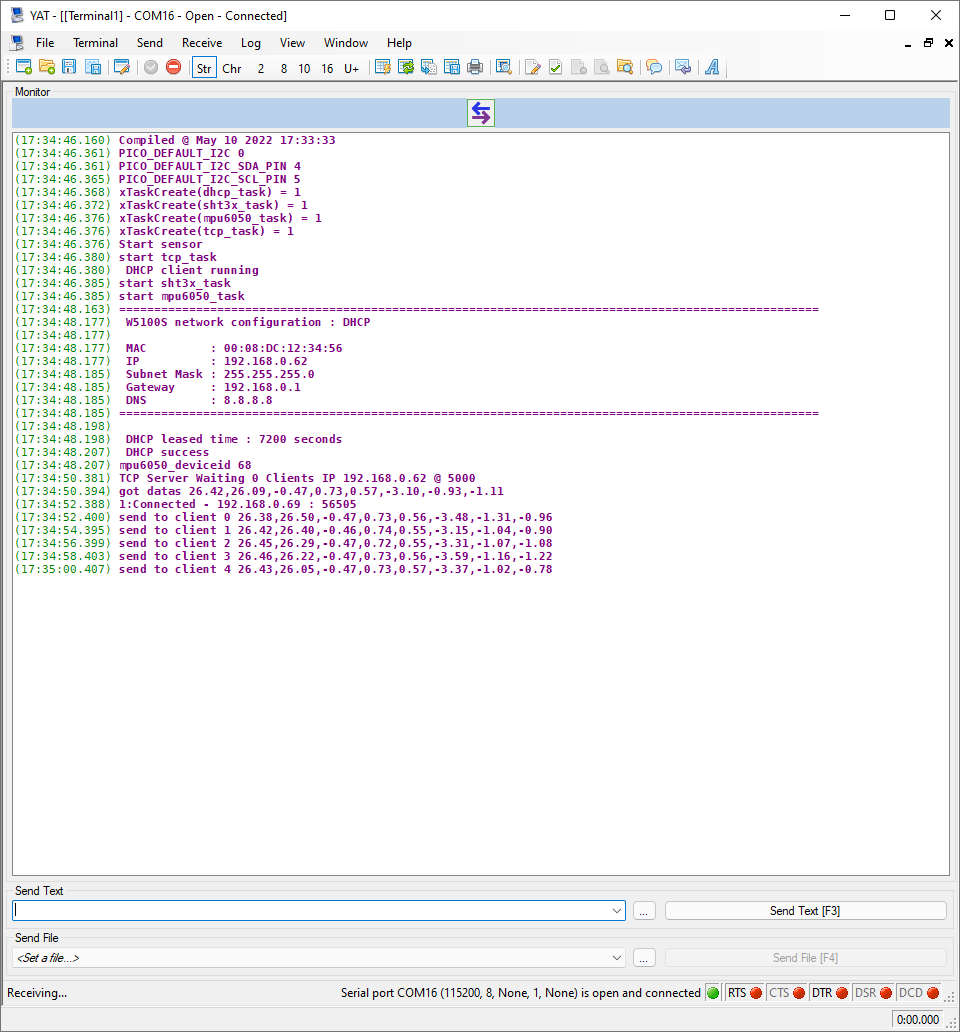960x1032 pixels.
Task: Save the current terminal using toolbar icon
Action: click(68, 67)
